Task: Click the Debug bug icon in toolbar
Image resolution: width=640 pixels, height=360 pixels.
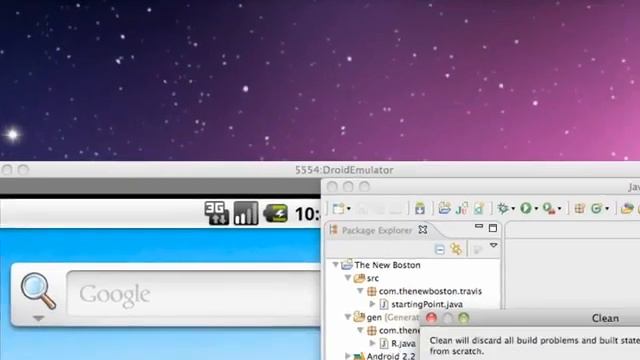Action: (503, 209)
